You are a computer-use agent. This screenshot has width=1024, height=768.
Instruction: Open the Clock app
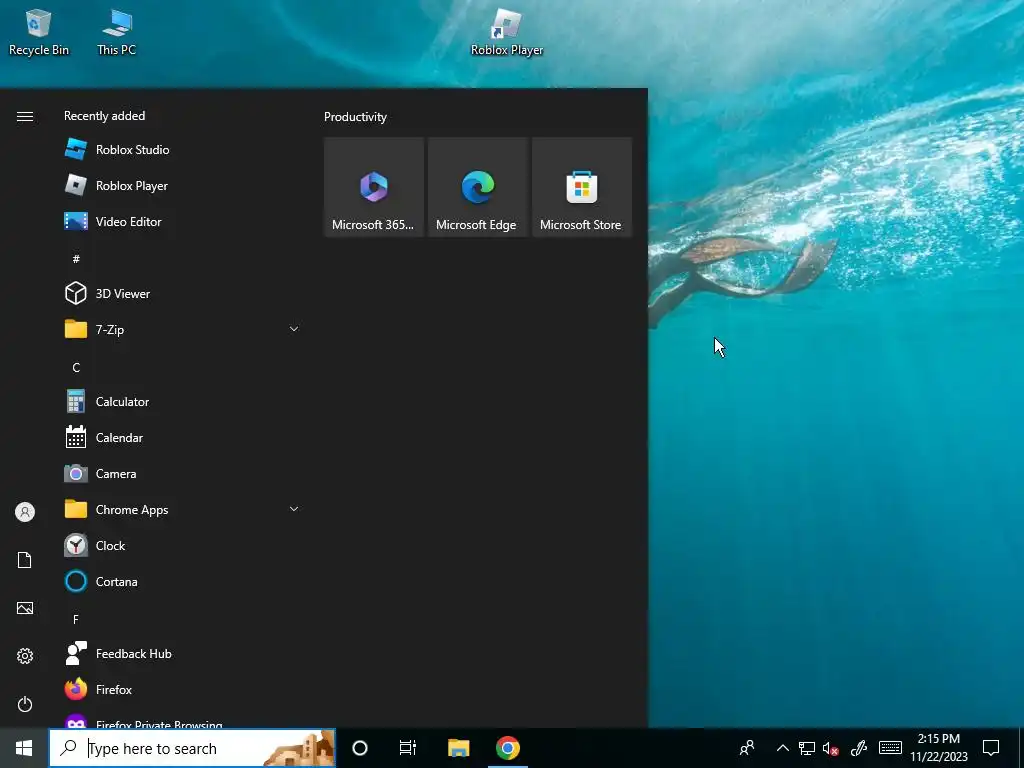pos(182,545)
